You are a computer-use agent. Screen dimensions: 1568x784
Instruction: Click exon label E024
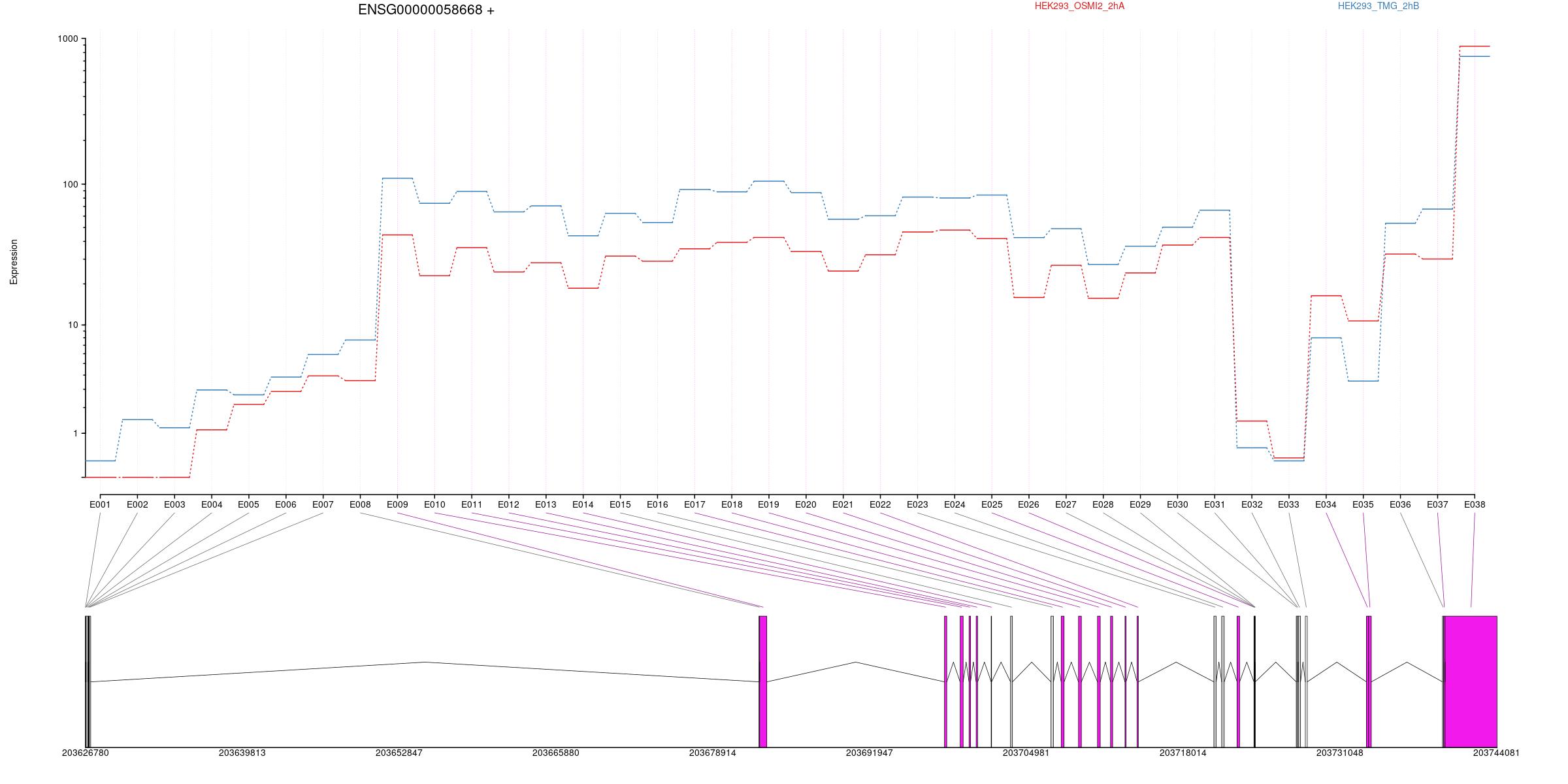click(x=955, y=504)
